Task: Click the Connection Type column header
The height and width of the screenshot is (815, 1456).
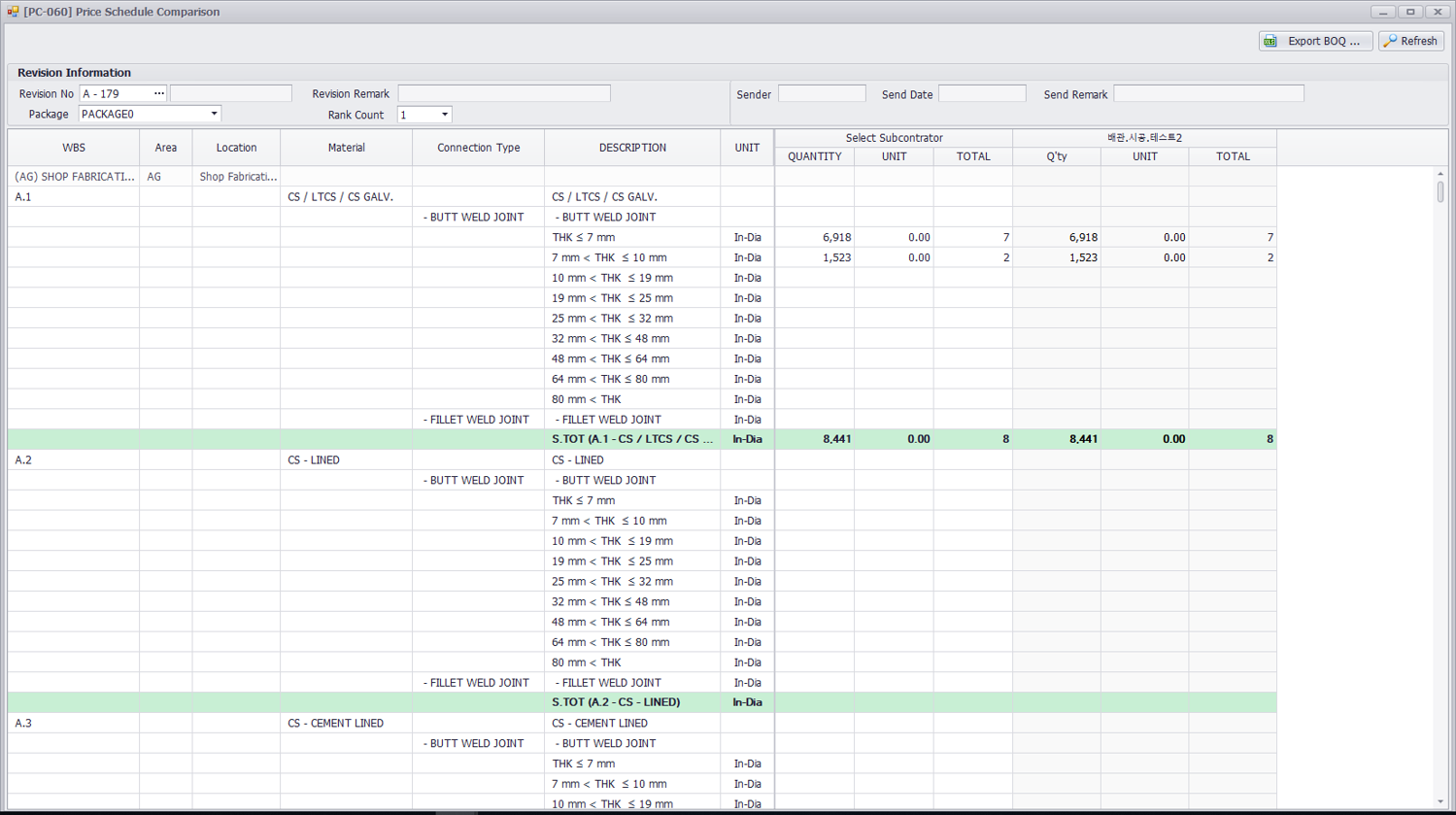Action: [x=478, y=148]
